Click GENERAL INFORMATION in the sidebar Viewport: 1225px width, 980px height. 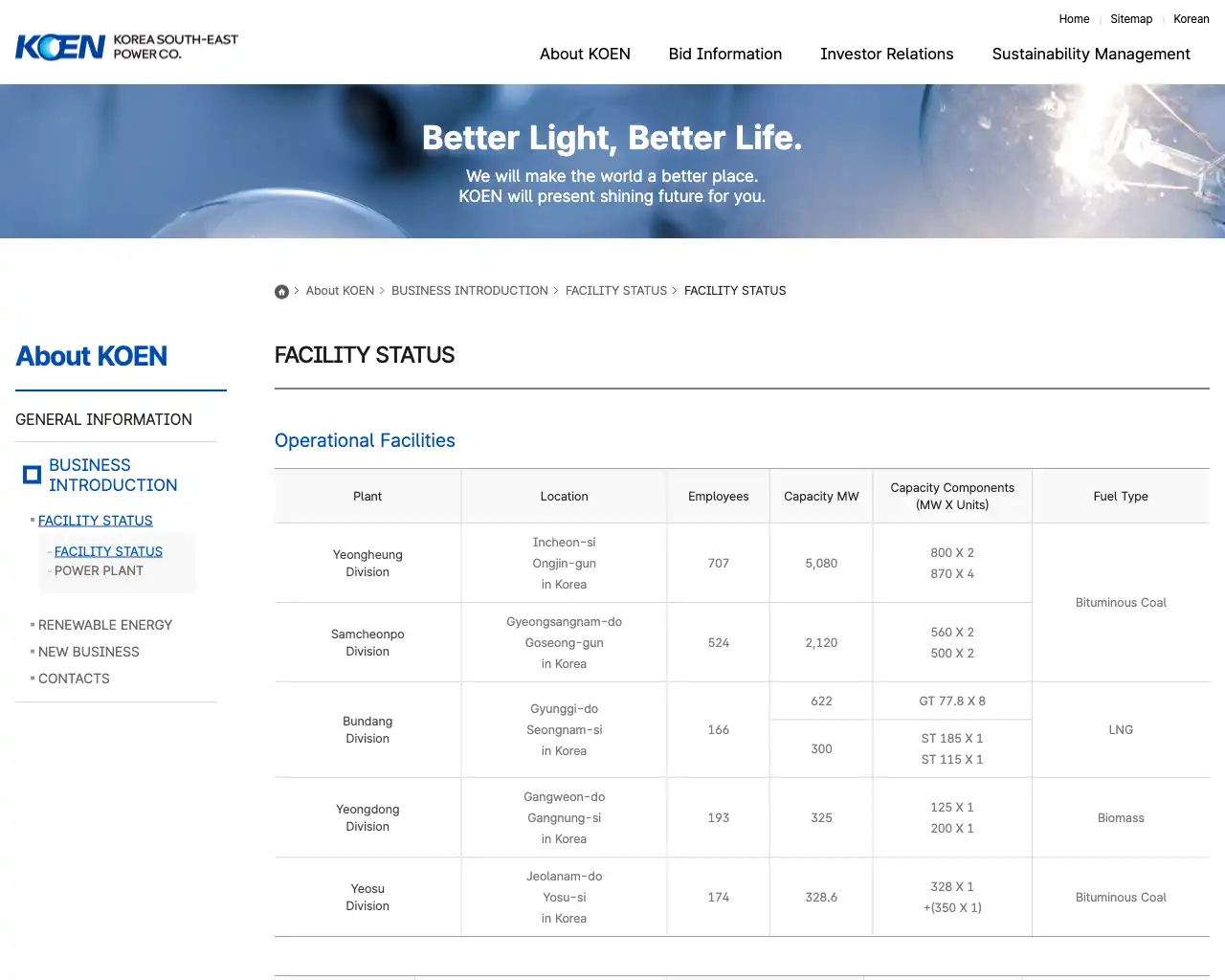103,419
